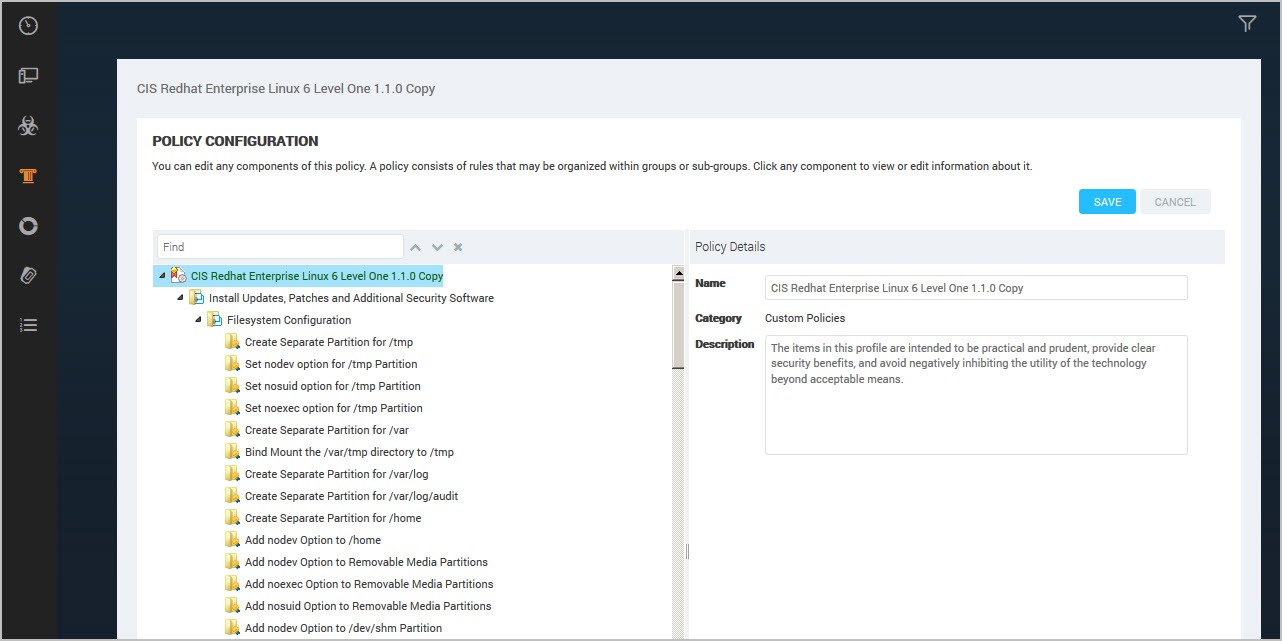This screenshot has height=641, width=1282.
Task: Select the orange policies icon in sidebar
Action: pos(28,176)
